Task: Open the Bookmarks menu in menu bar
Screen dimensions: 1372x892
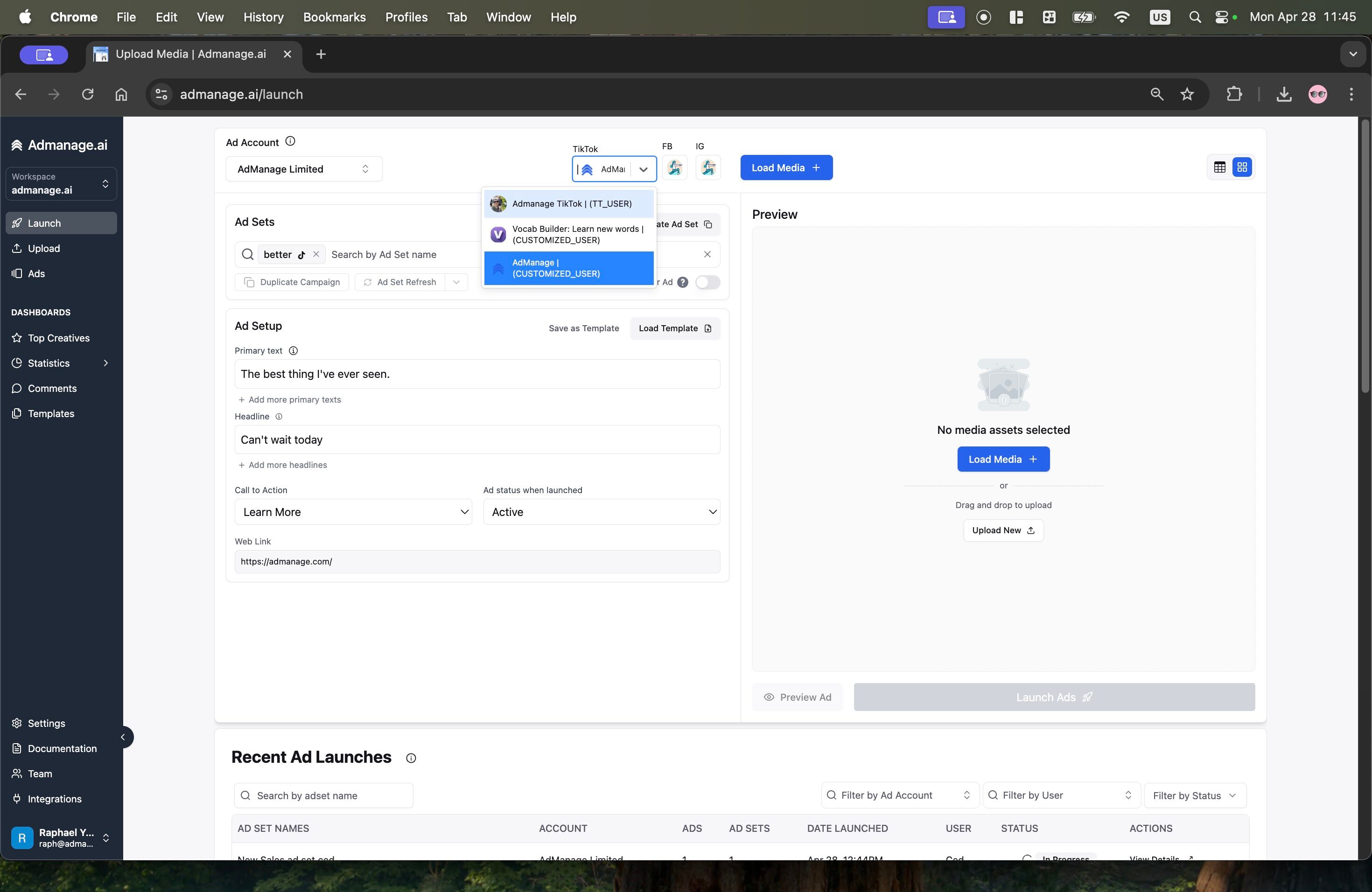Action: (334, 17)
